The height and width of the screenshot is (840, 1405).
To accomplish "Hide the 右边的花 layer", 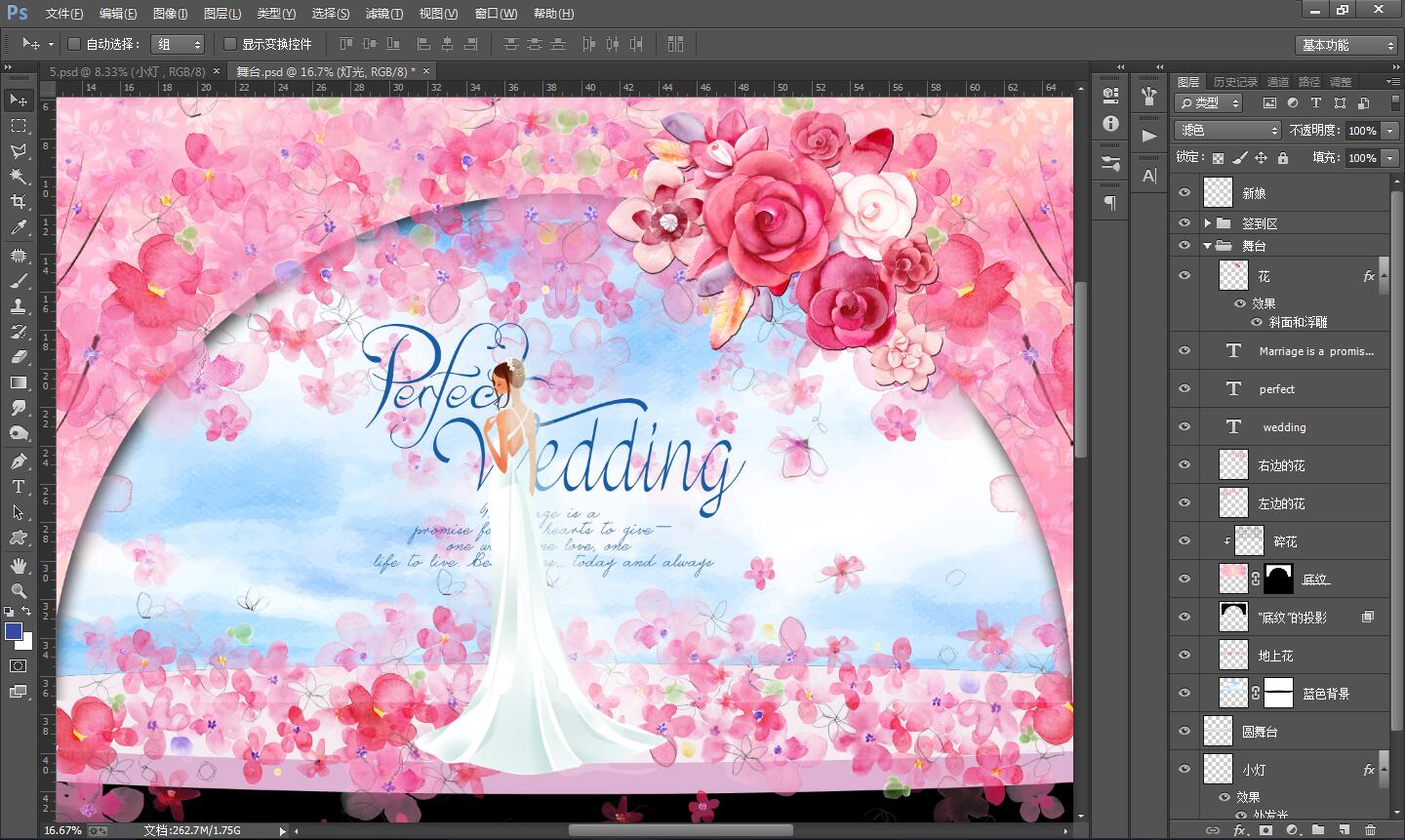I will (x=1184, y=464).
